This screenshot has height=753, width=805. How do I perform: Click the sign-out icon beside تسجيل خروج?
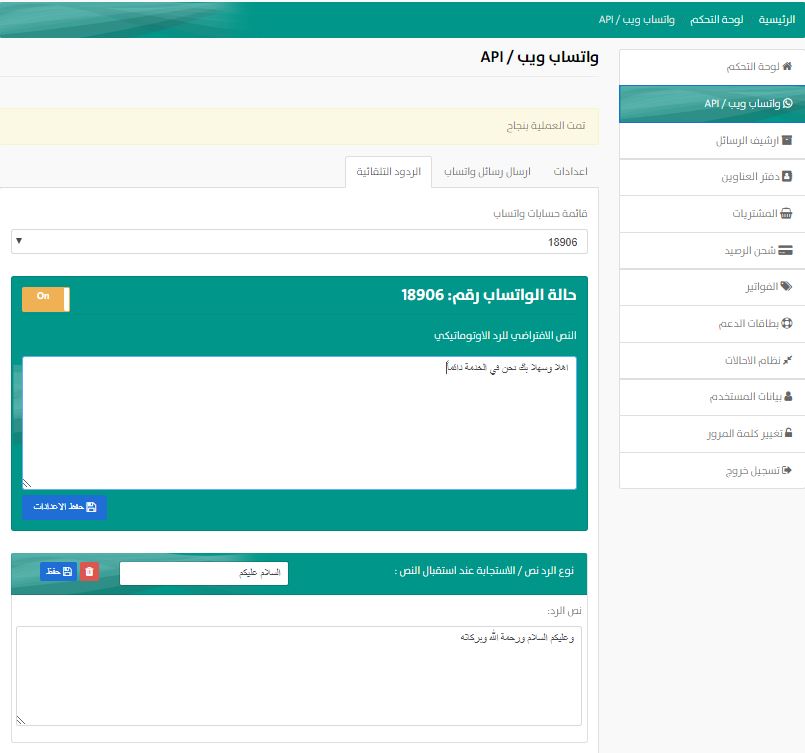[x=787, y=470]
